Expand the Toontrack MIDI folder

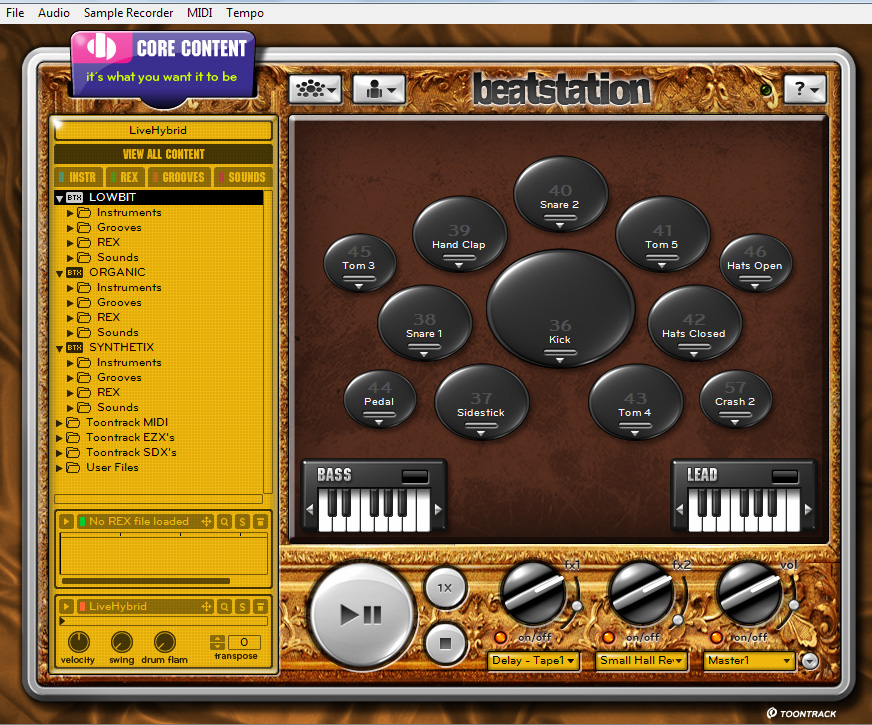[59, 423]
